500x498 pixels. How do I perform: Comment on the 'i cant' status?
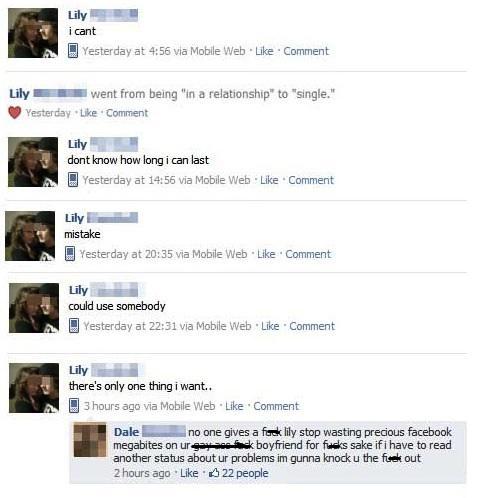pos(306,51)
